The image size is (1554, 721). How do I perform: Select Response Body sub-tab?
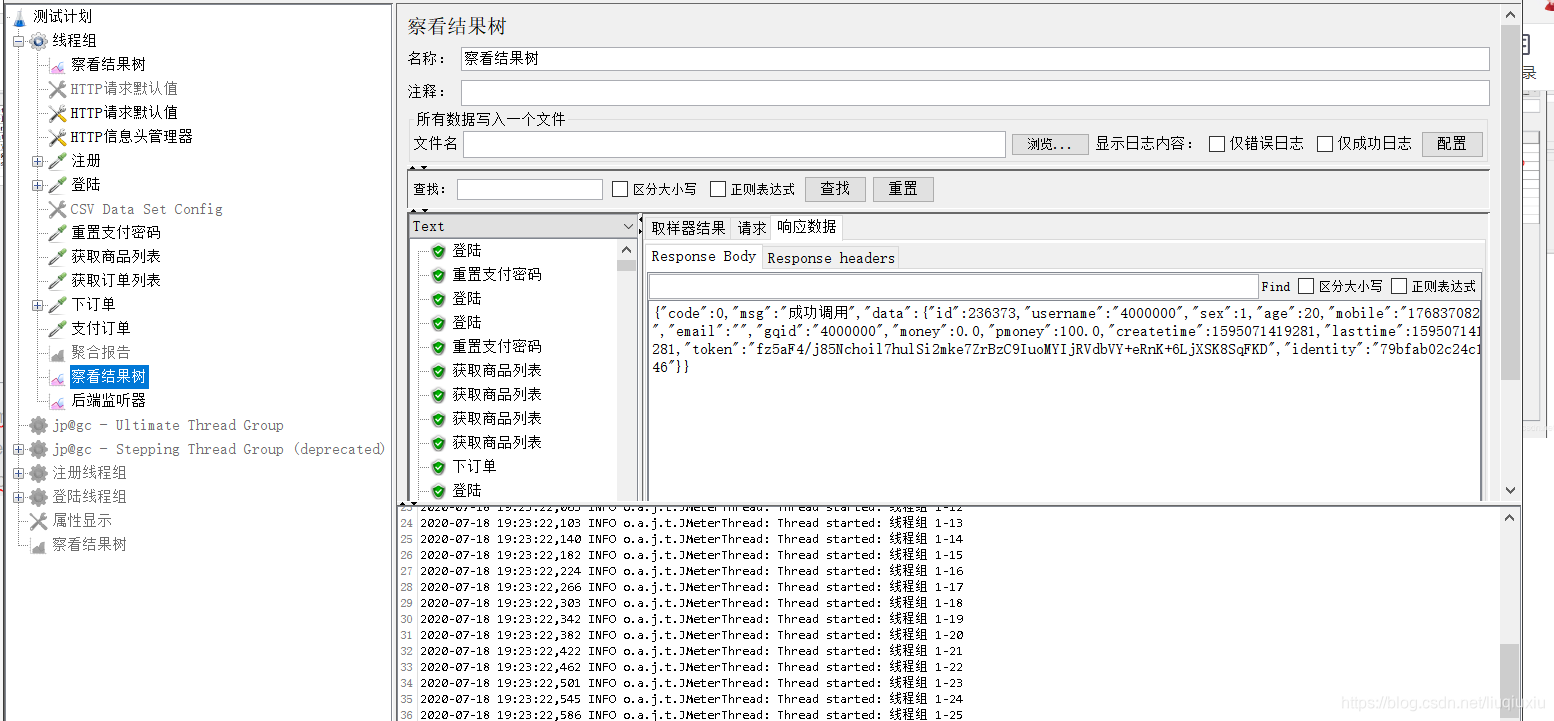pos(704,257)
